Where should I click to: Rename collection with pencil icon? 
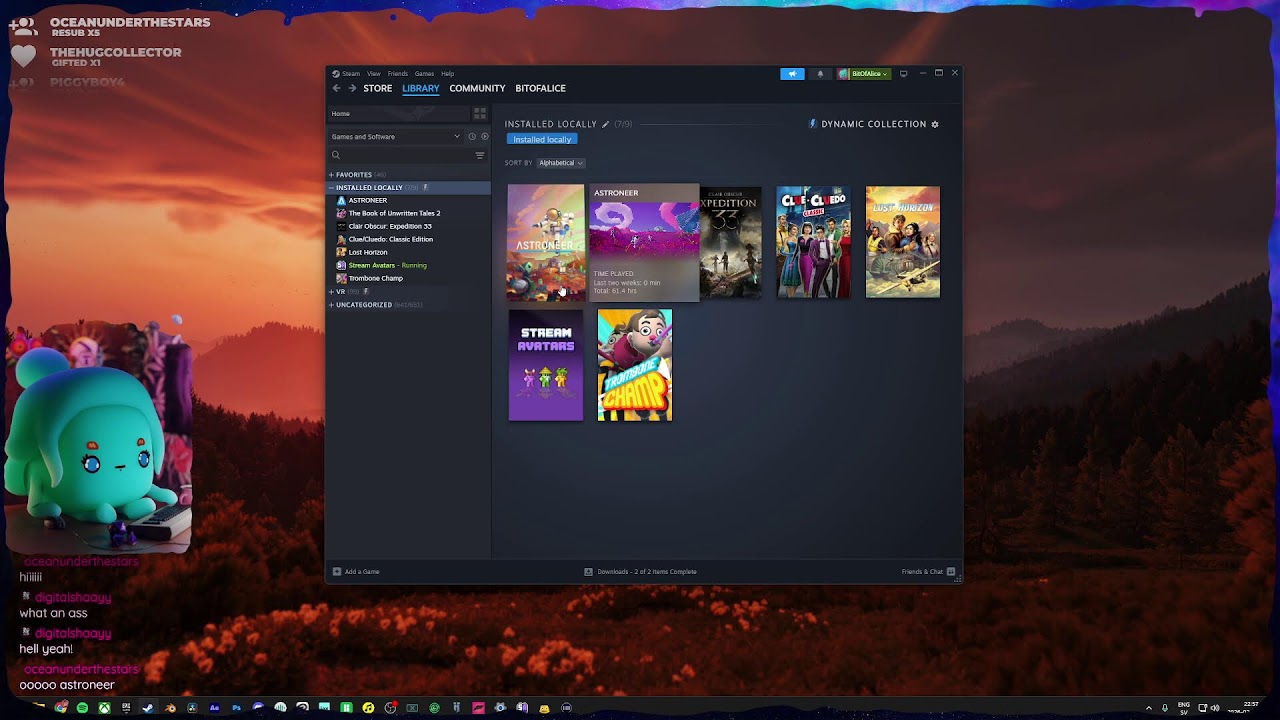point(605,124)
